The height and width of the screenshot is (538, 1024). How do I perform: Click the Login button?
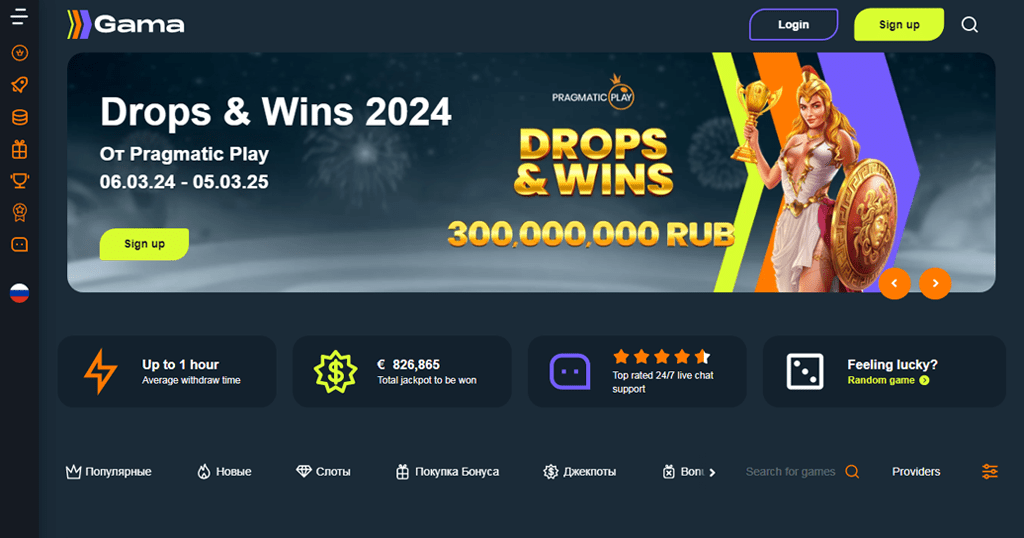[x=793, y=25]
